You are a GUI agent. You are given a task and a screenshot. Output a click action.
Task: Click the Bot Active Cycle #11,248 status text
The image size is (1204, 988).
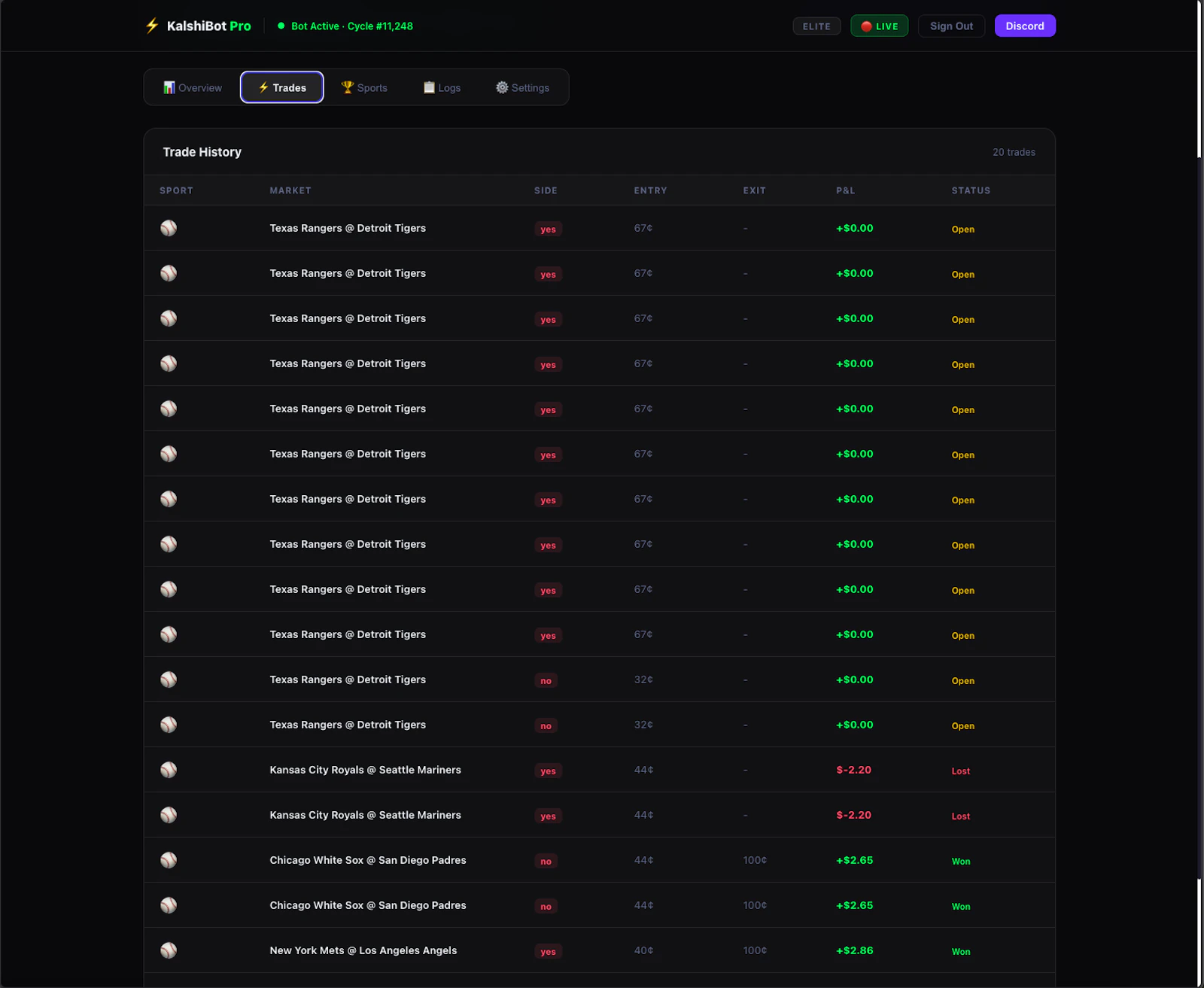point(352,26)
